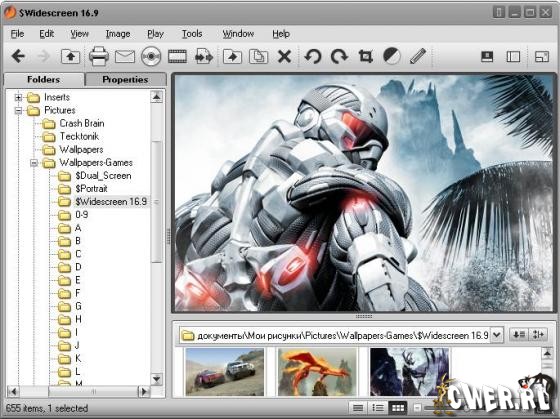
Task: Open the folder path dropdown
Action: pyautogui.click(x=497, y=335)
